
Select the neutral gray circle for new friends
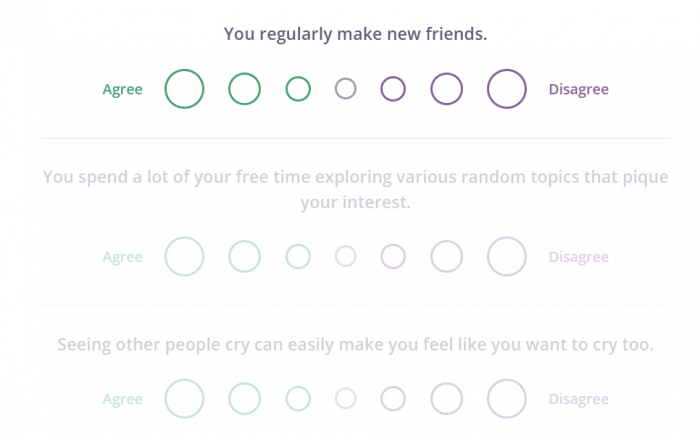[x=346, y=88]
